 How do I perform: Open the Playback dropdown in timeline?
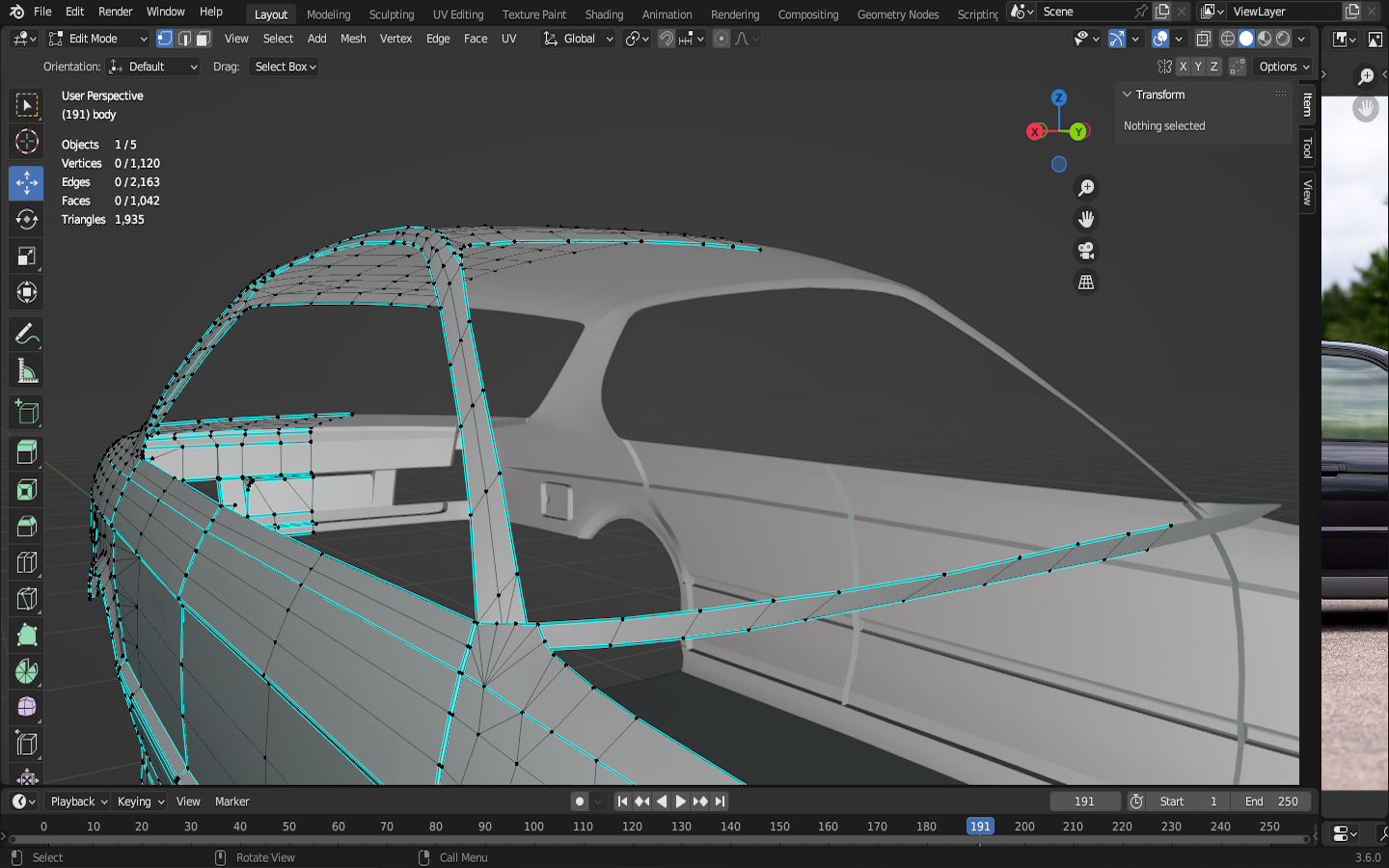click(x=79, y=801)
